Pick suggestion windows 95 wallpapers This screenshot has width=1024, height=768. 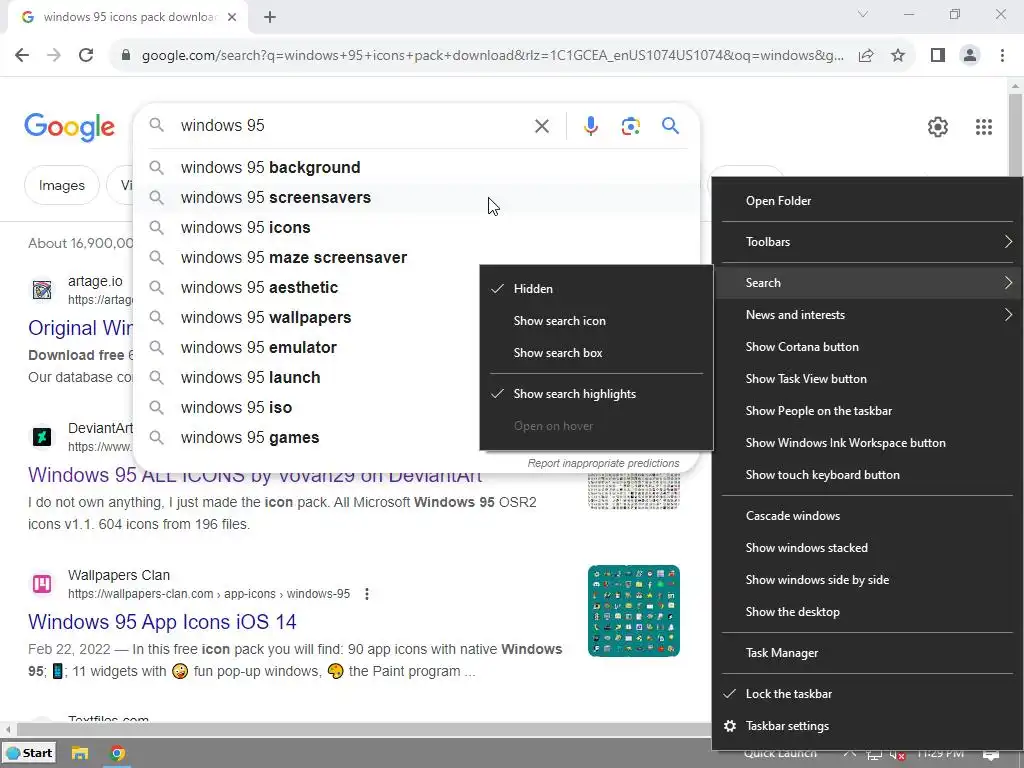click(307, 318)
